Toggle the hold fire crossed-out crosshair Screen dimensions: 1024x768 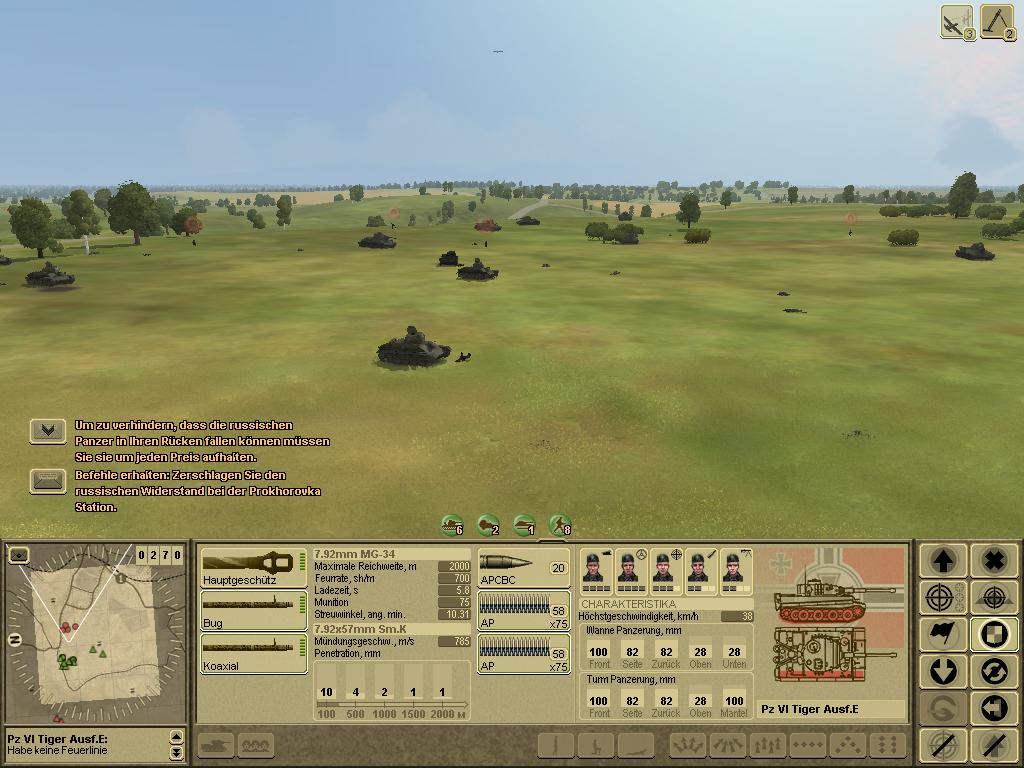[x=943, y=745]
